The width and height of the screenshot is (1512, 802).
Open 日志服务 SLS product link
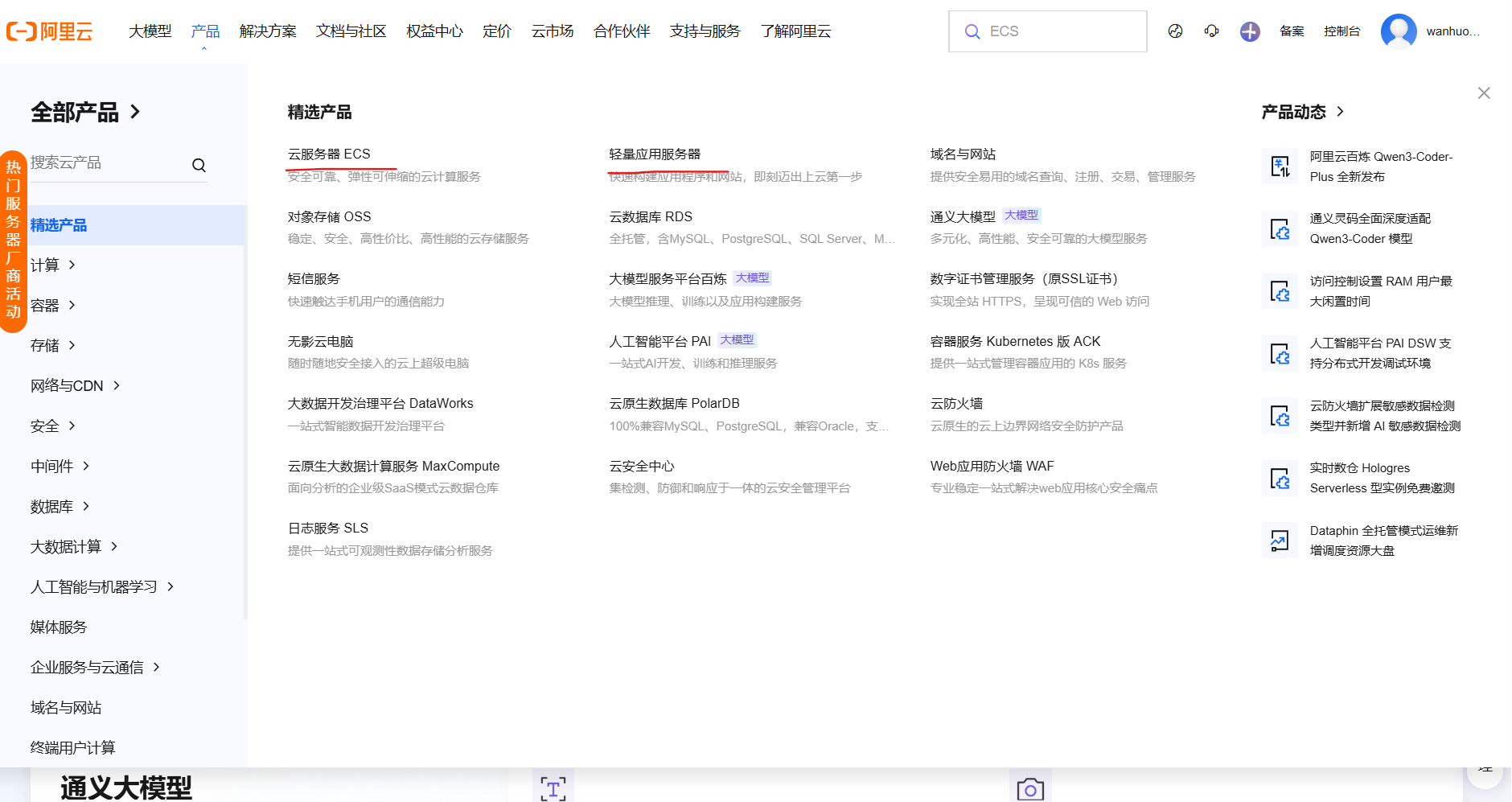pyautogui.click(x=328, y=528)
